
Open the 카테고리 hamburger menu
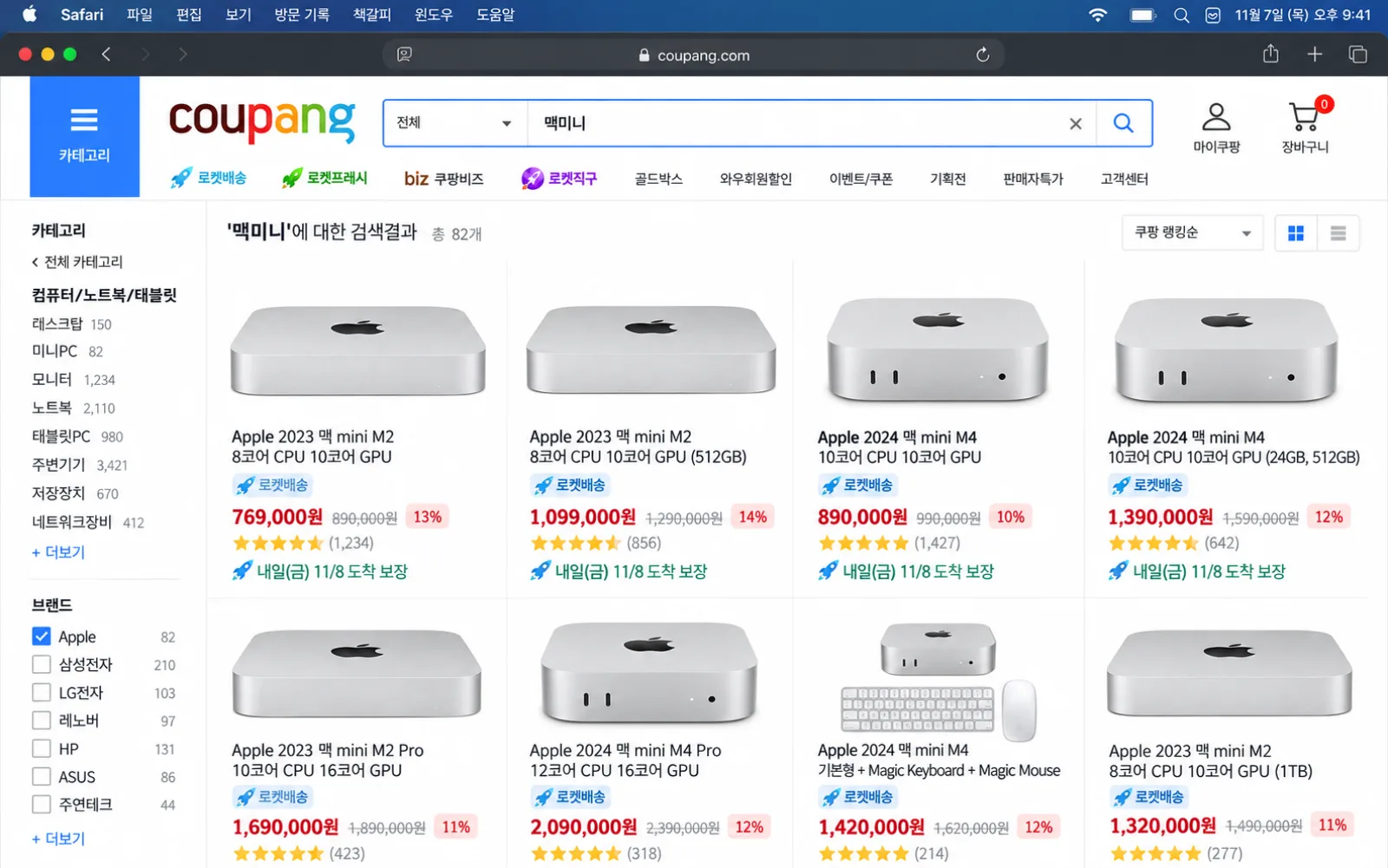pos(84,136)
